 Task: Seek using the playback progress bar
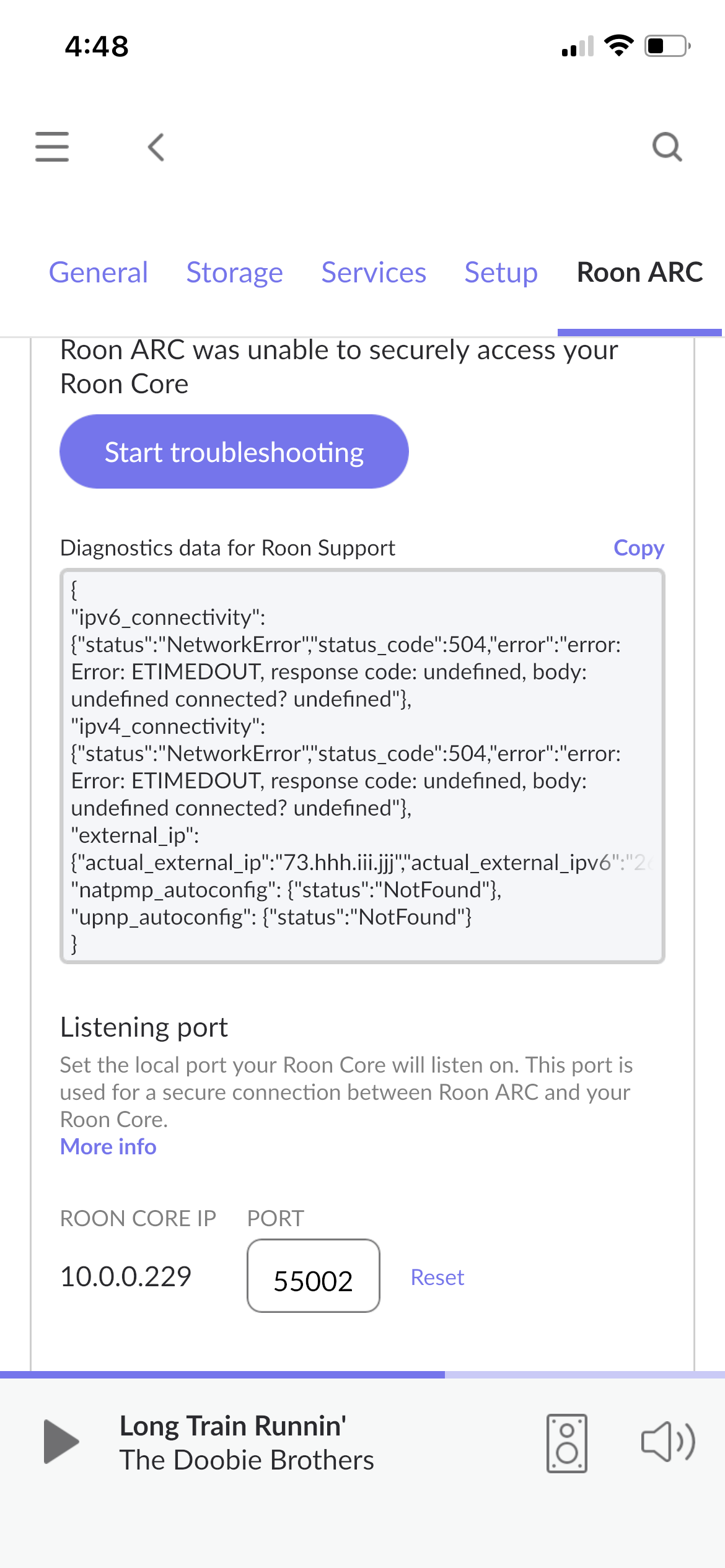(x=362, y=1375)
